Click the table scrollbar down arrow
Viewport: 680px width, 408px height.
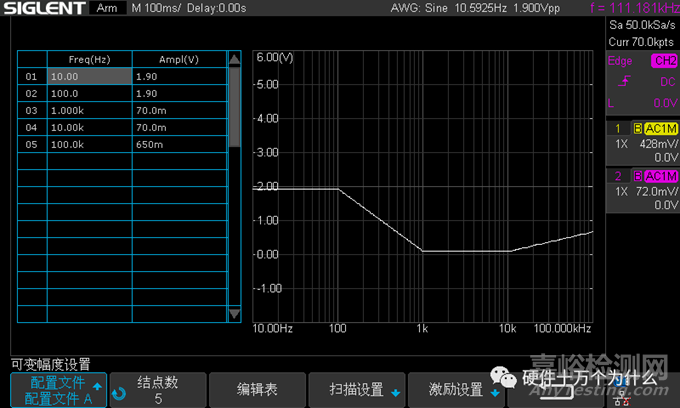(235, 313)
